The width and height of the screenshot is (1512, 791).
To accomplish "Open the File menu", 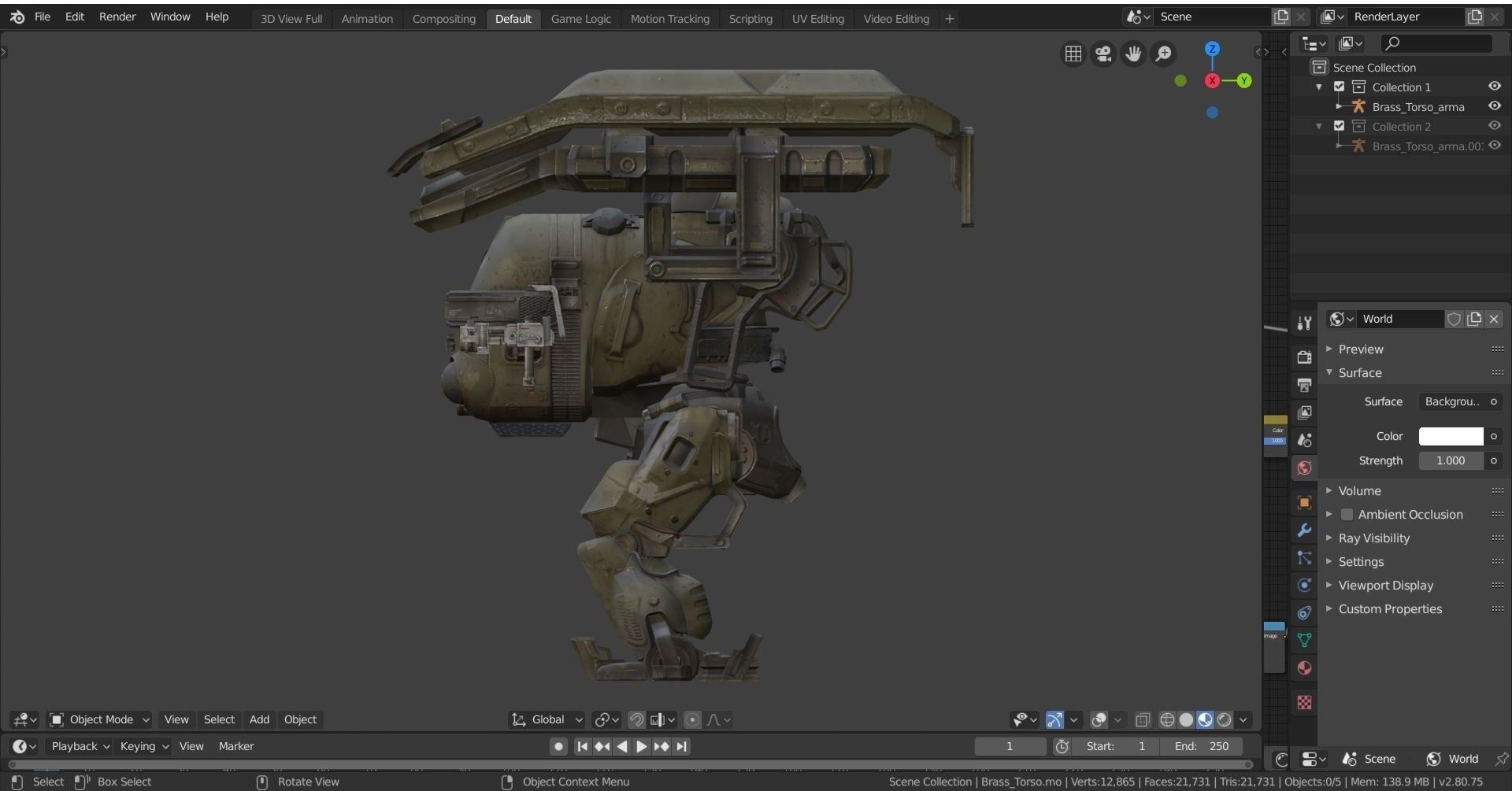I will (43, 17).
